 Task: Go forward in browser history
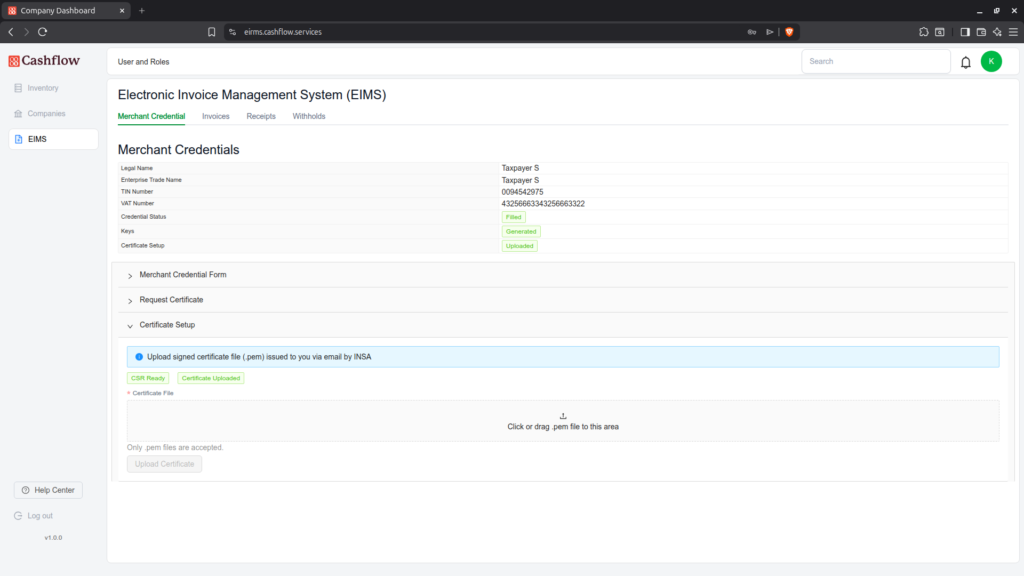[26, 32]
